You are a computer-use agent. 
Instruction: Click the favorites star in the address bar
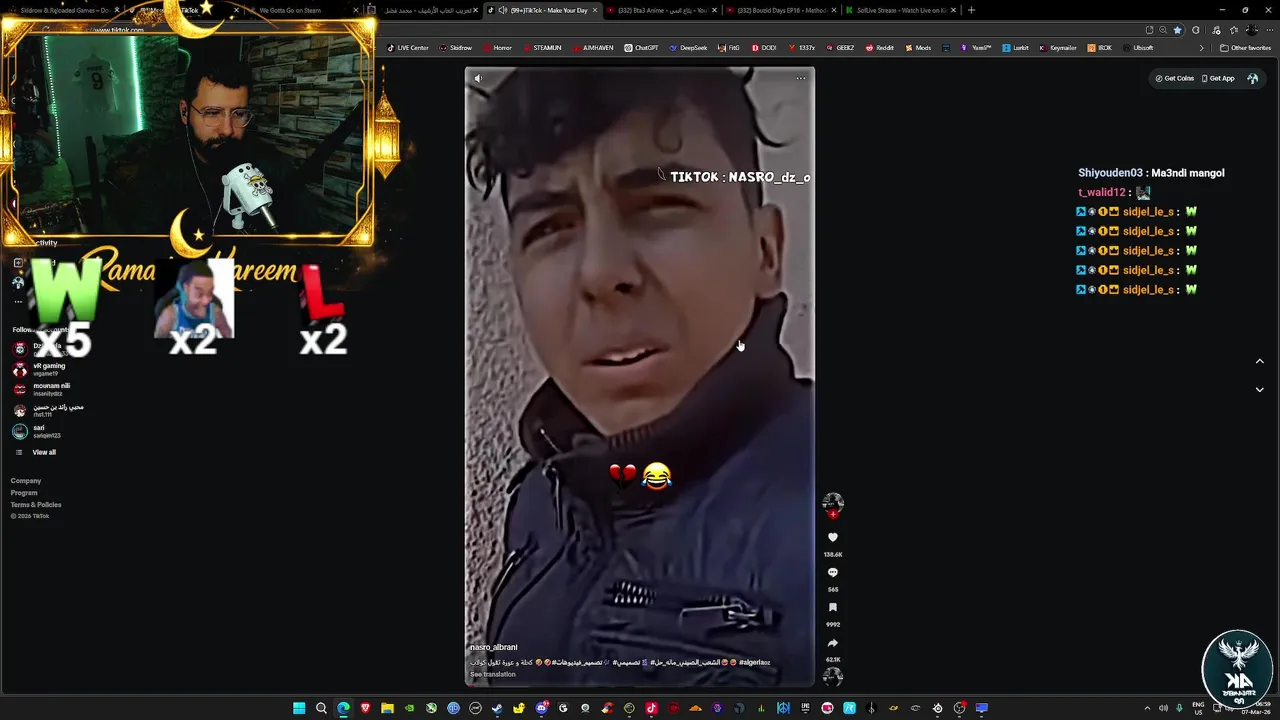pos(1177,30)
